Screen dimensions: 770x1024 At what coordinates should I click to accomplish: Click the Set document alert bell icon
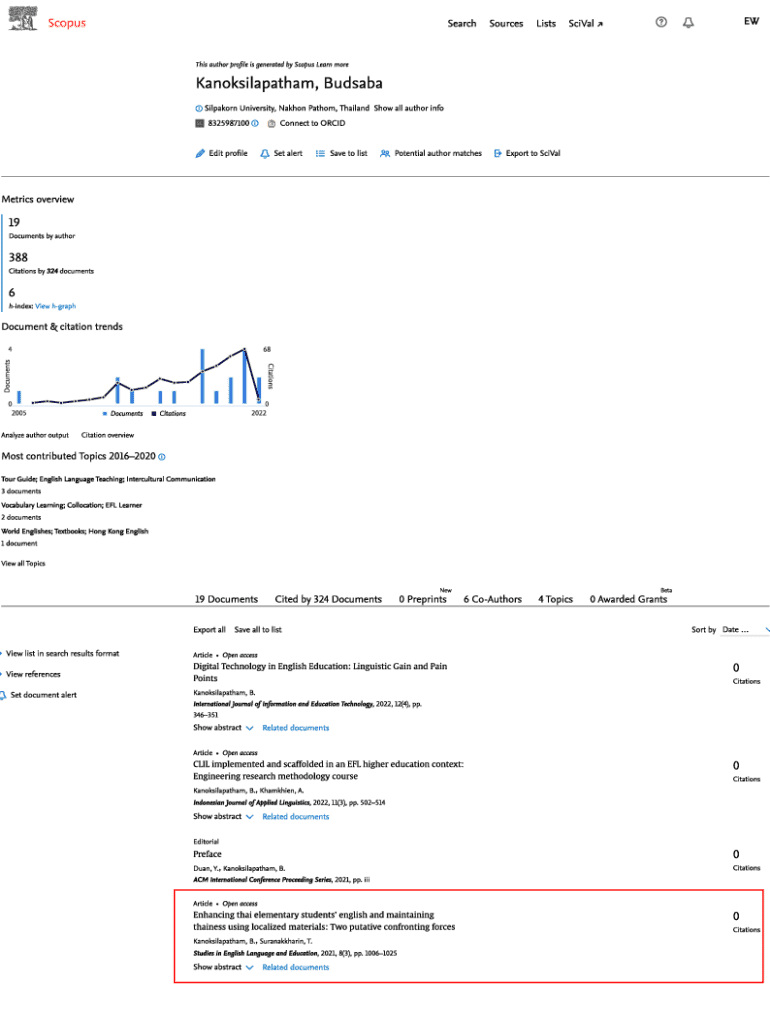point(3,695)
